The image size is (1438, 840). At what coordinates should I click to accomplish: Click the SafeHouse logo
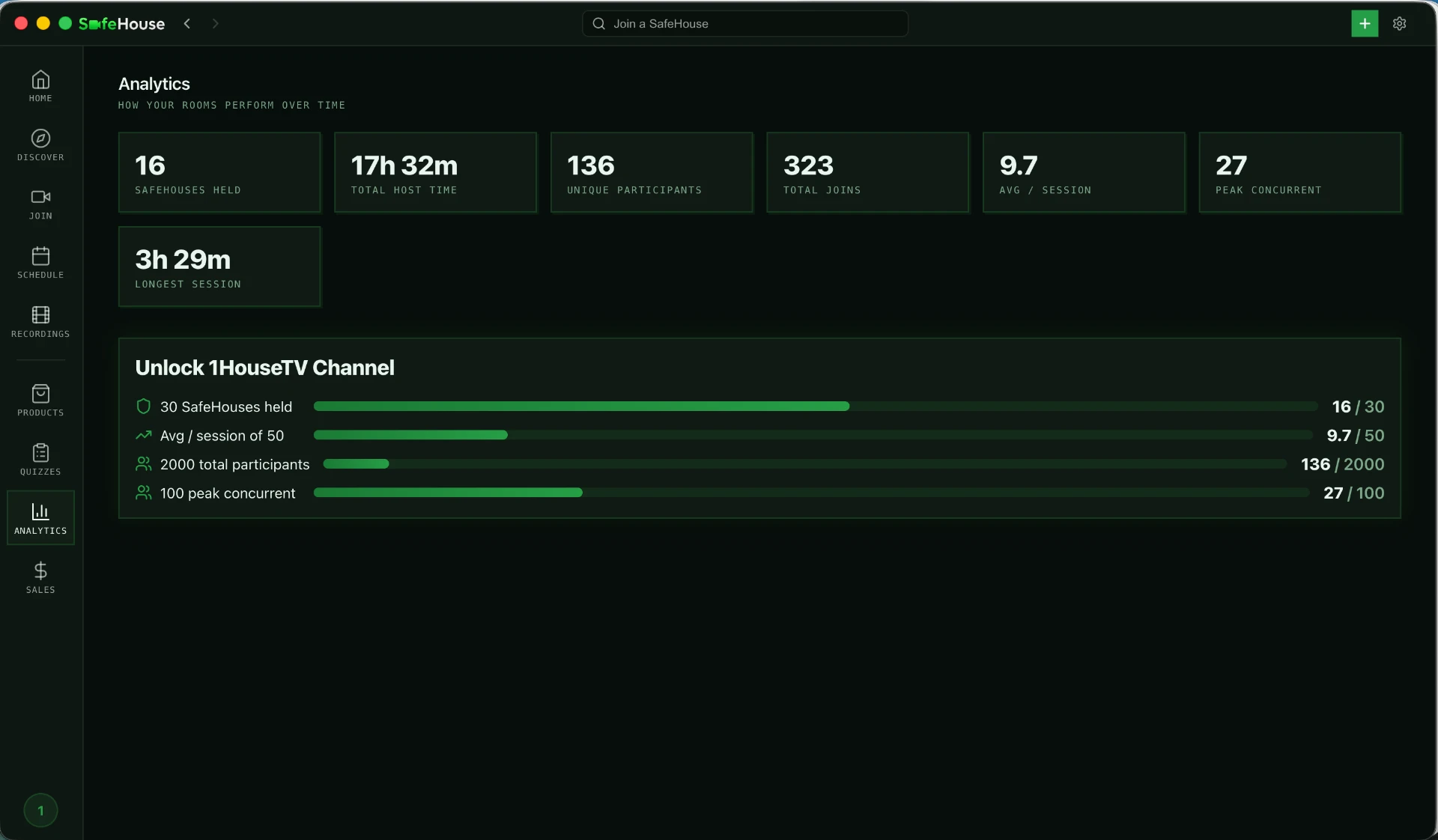pyautogui.click(x=121, y=23)
